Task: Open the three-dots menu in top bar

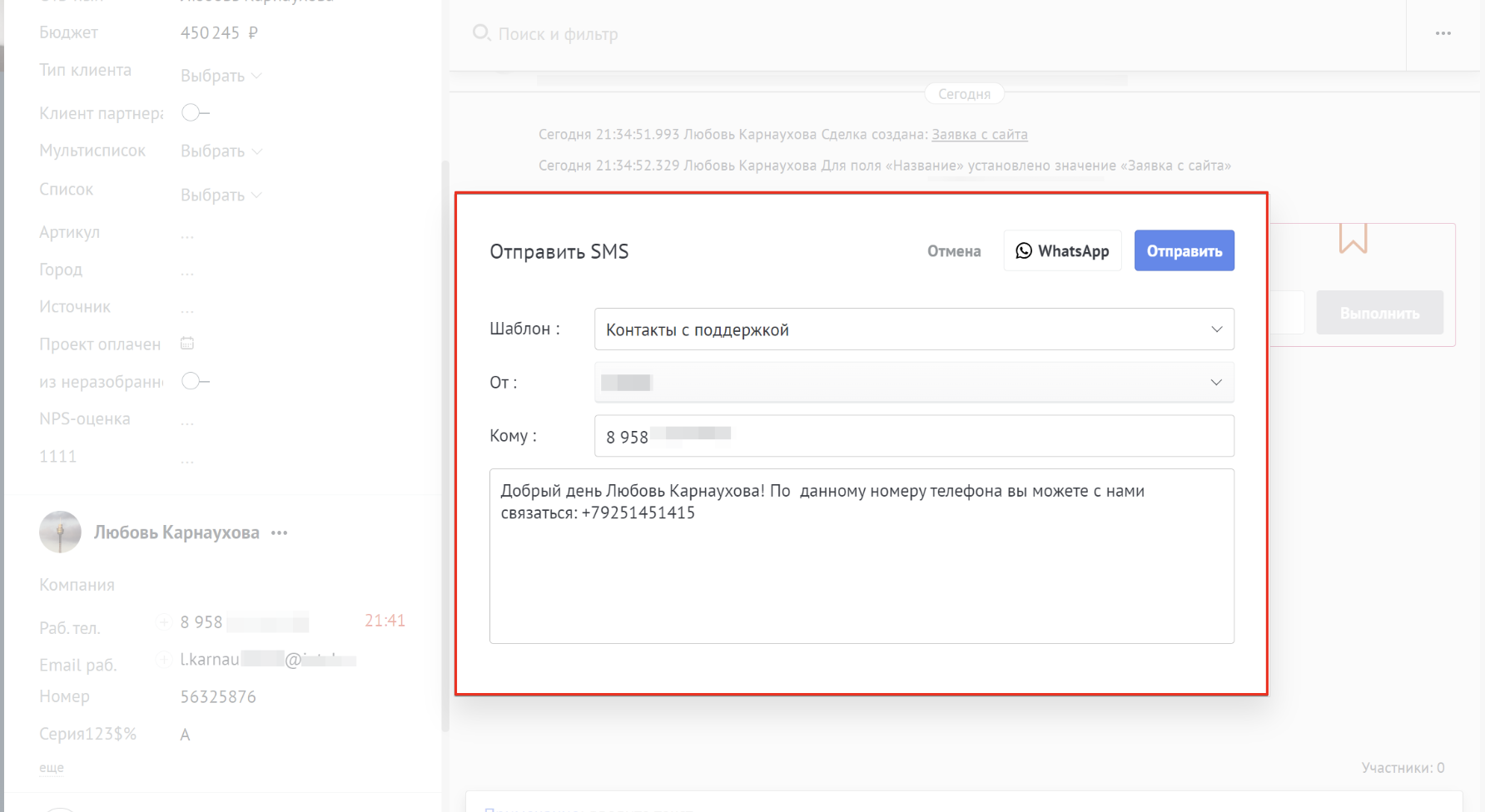Action: tap(1443, 33)
